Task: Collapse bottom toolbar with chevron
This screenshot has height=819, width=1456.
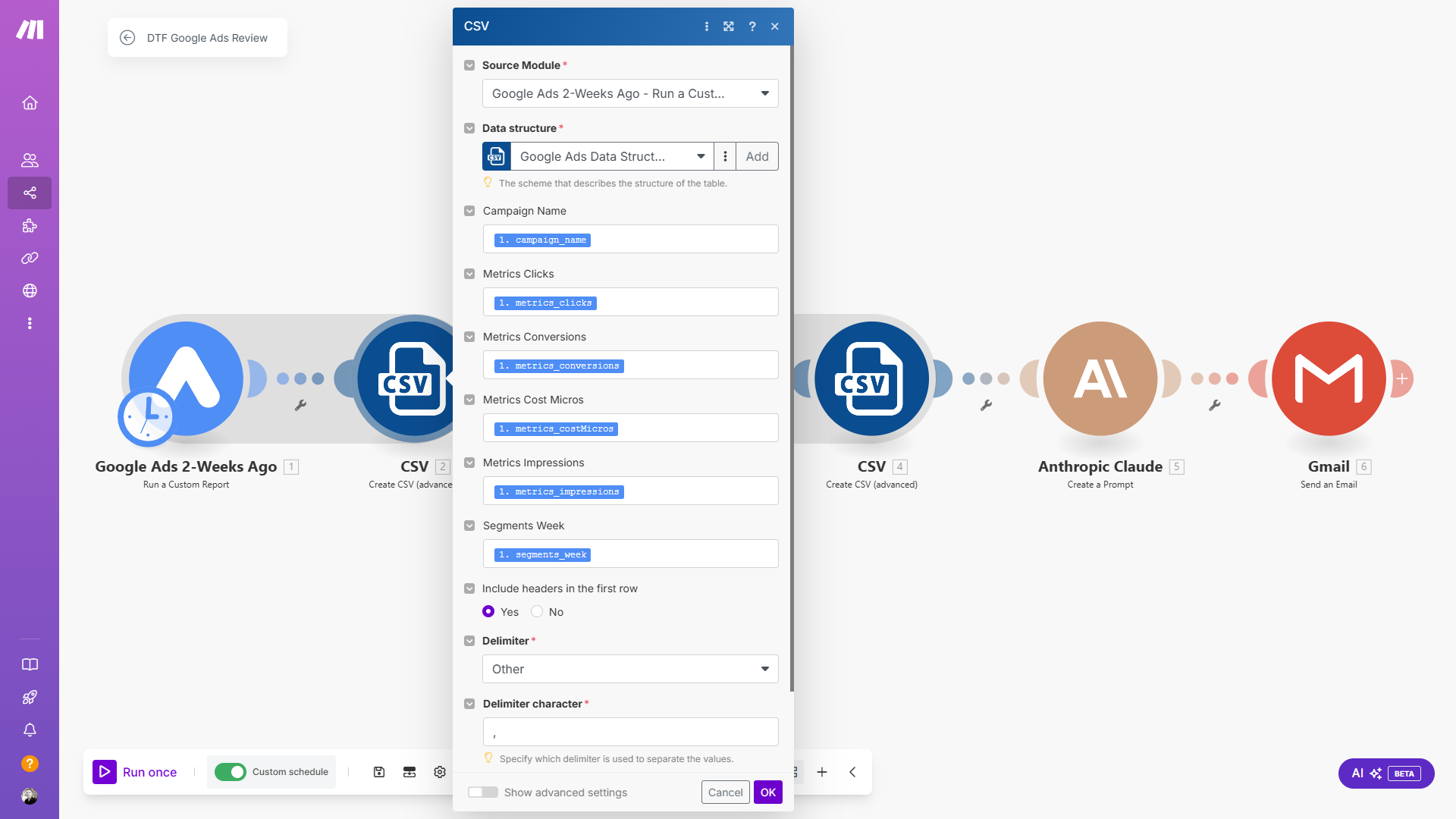Action: [x=852, y=772]
